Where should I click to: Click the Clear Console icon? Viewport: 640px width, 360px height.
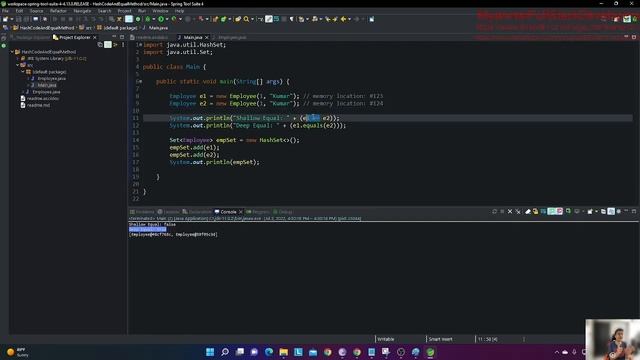(x=528, y=211)
